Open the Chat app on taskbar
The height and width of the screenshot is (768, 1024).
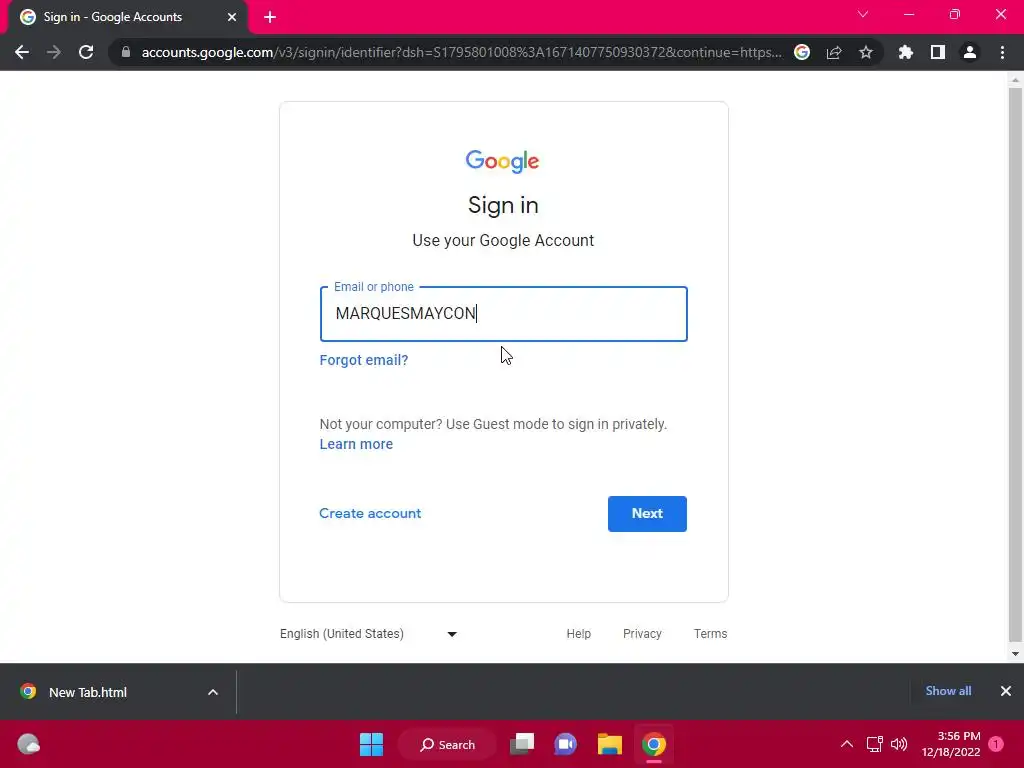pyautogui.click(x=566, y=744)
